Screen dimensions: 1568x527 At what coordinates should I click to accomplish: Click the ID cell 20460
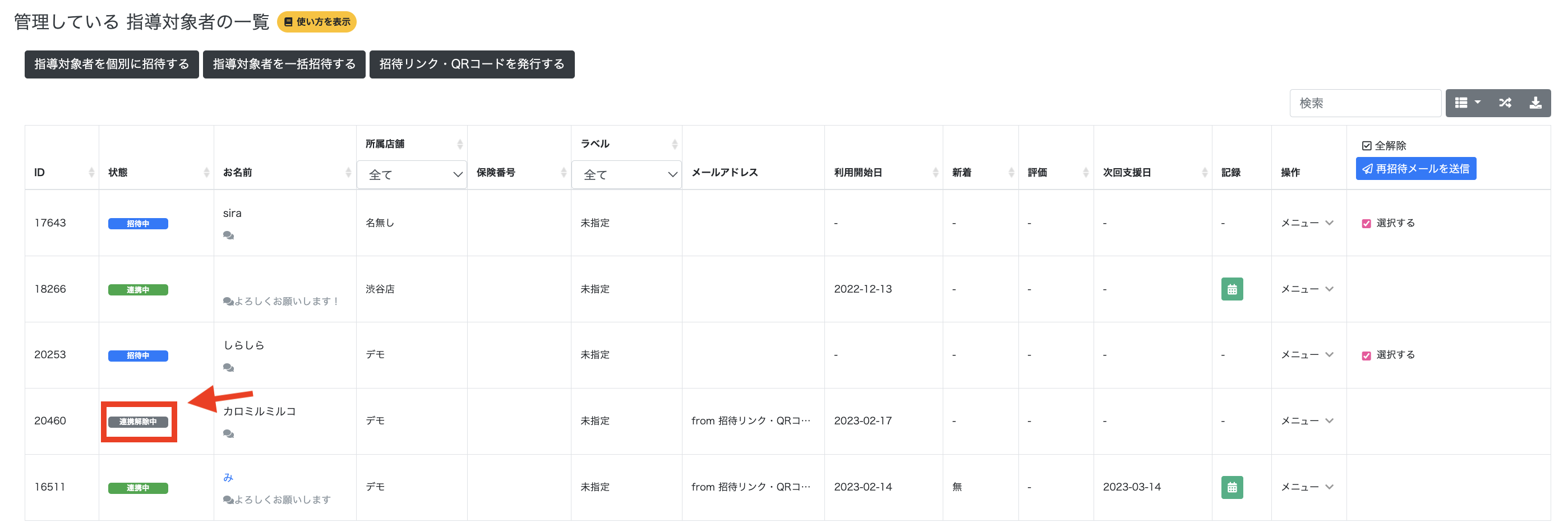pos(50,421)
